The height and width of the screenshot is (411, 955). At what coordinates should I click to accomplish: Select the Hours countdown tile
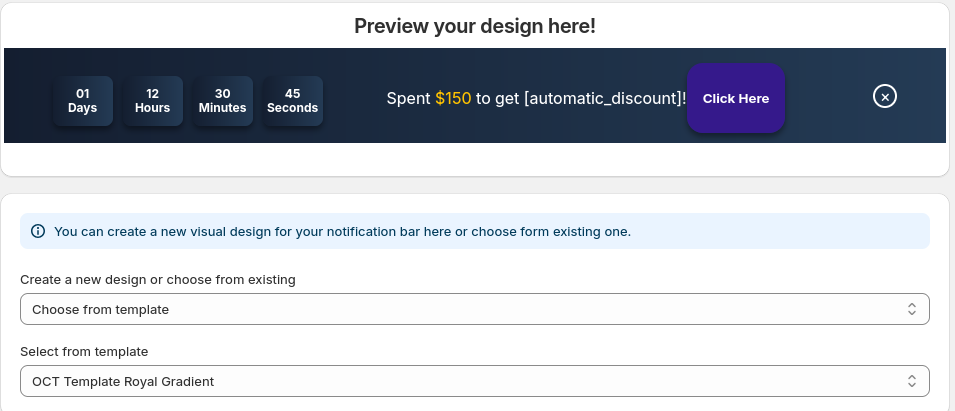152,101
